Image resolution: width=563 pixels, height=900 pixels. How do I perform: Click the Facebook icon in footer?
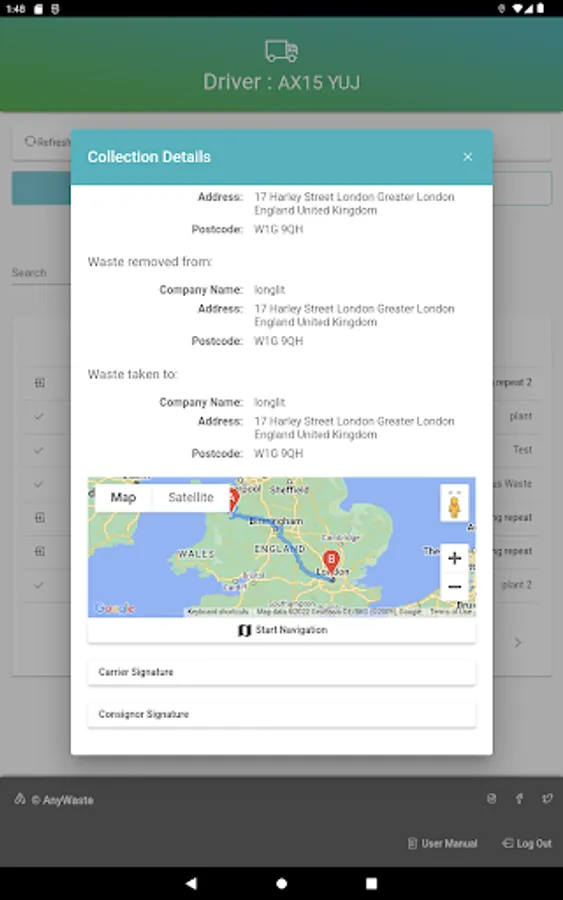pos(519,798)
